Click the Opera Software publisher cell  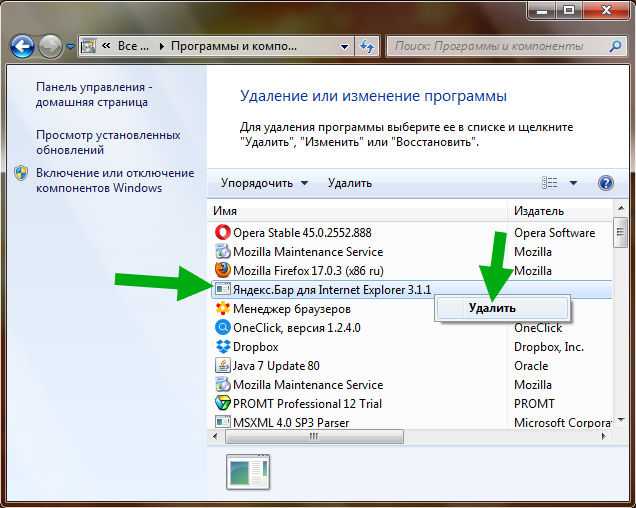pyautogui.click(x=554, y=233)
